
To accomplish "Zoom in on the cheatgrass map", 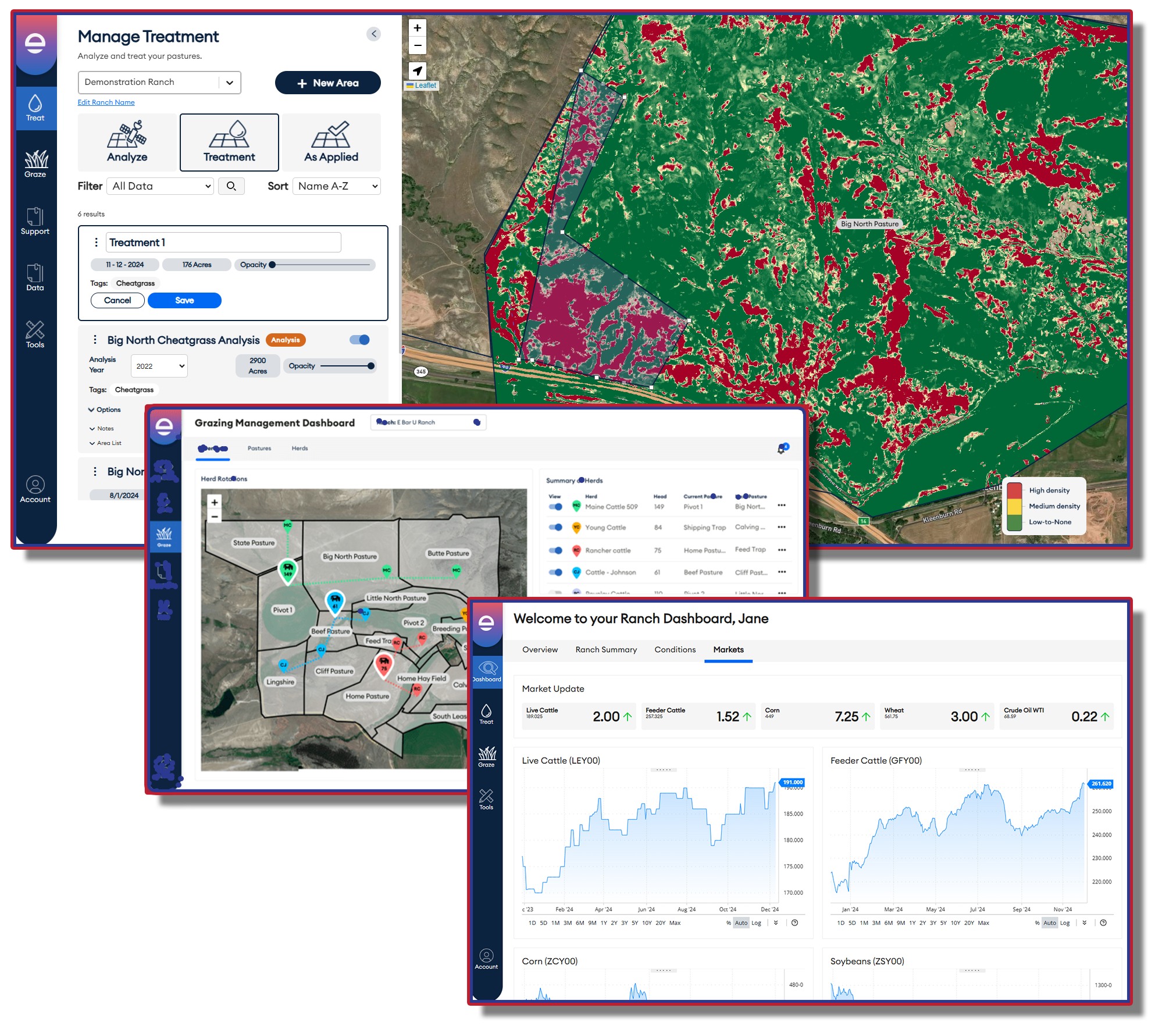I will [418, 28].
